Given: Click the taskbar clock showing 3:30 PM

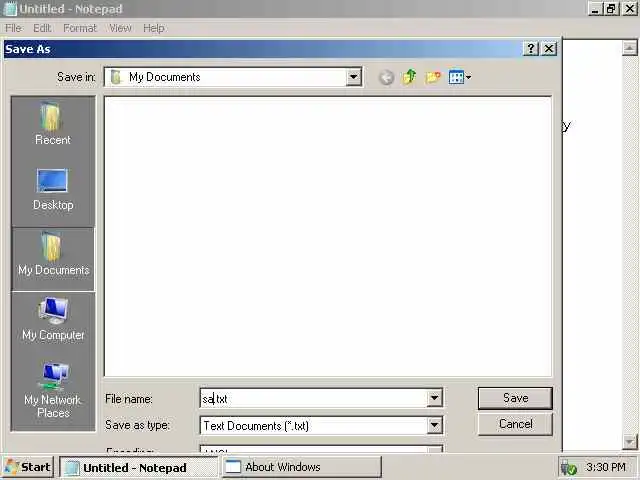Looking at the screenshot, I should (x=606, y=467).
